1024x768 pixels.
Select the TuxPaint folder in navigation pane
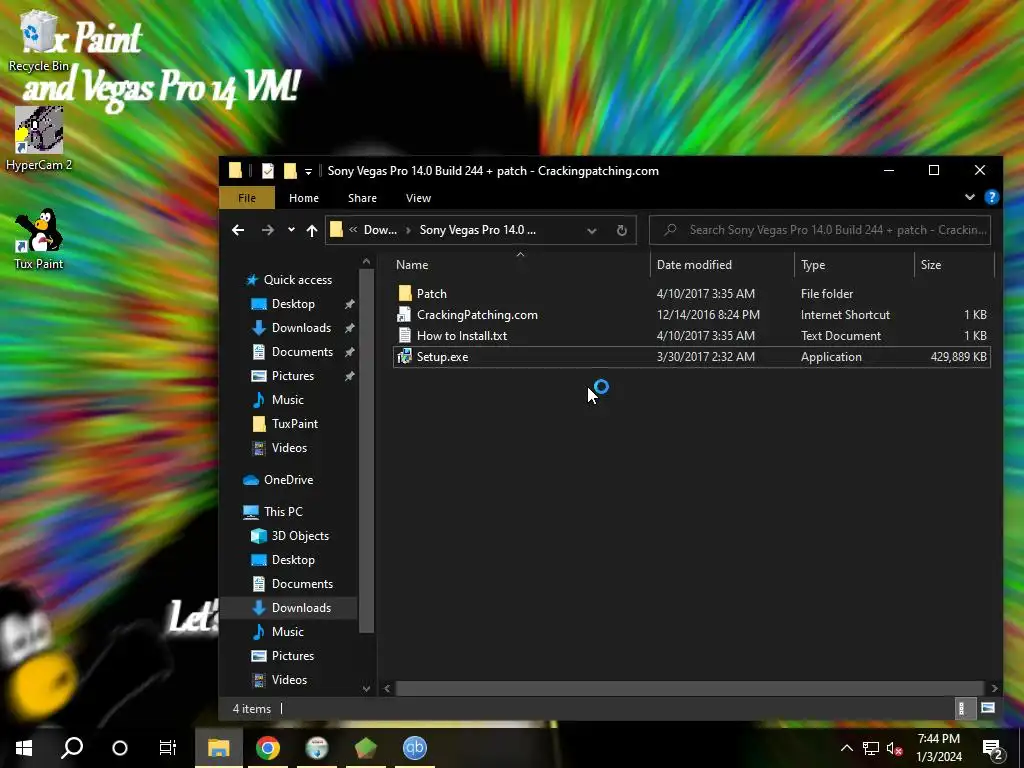pyautogui.click(x=295, y=424)
